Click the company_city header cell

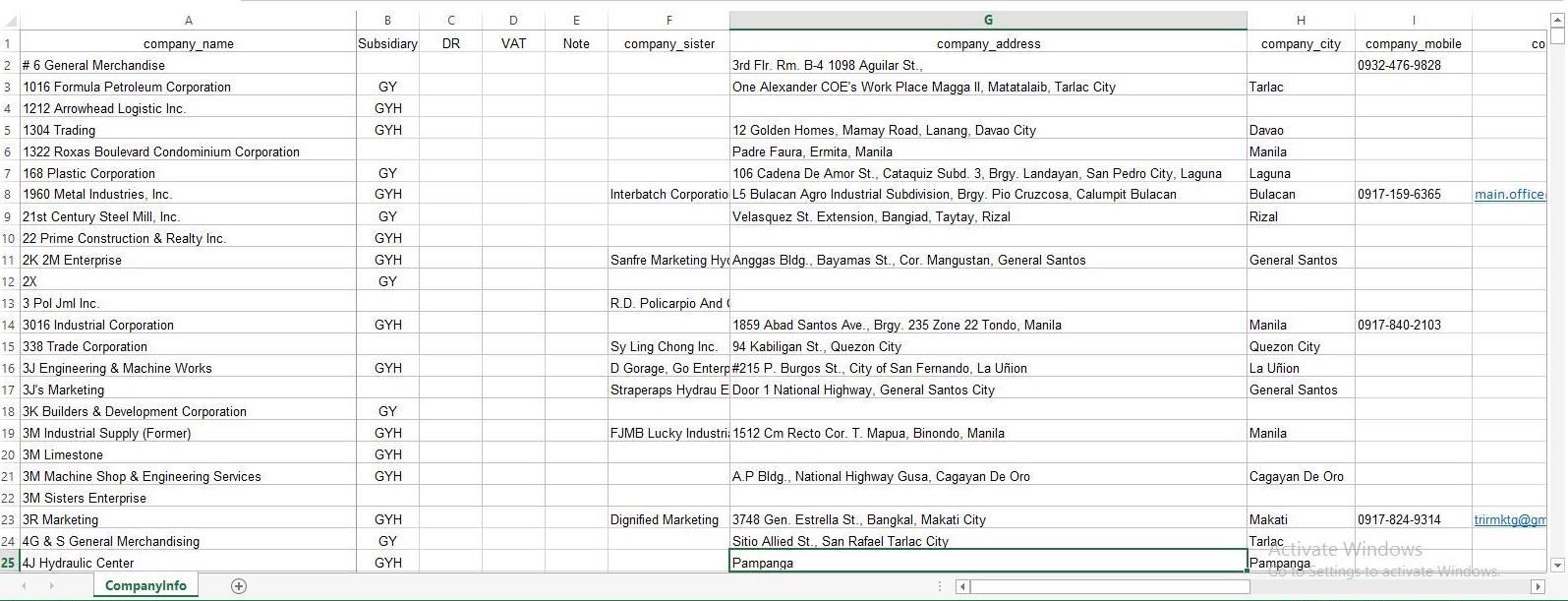[x=1301, y=43]
